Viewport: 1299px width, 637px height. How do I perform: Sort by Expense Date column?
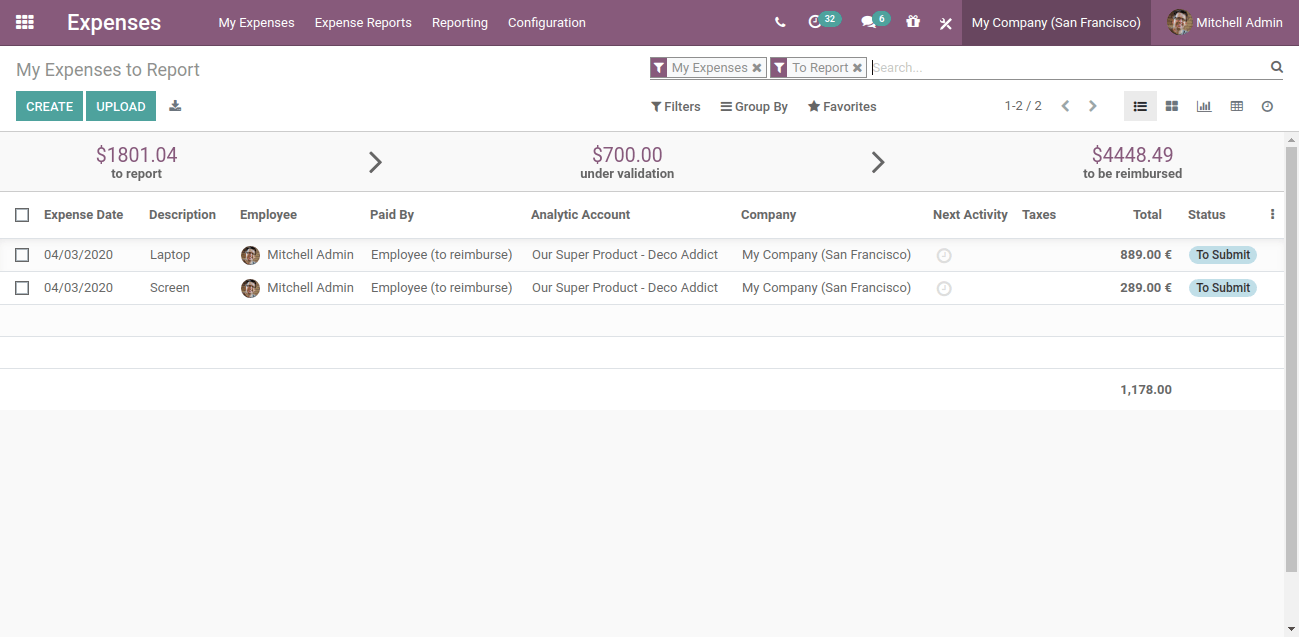(84, 215)
